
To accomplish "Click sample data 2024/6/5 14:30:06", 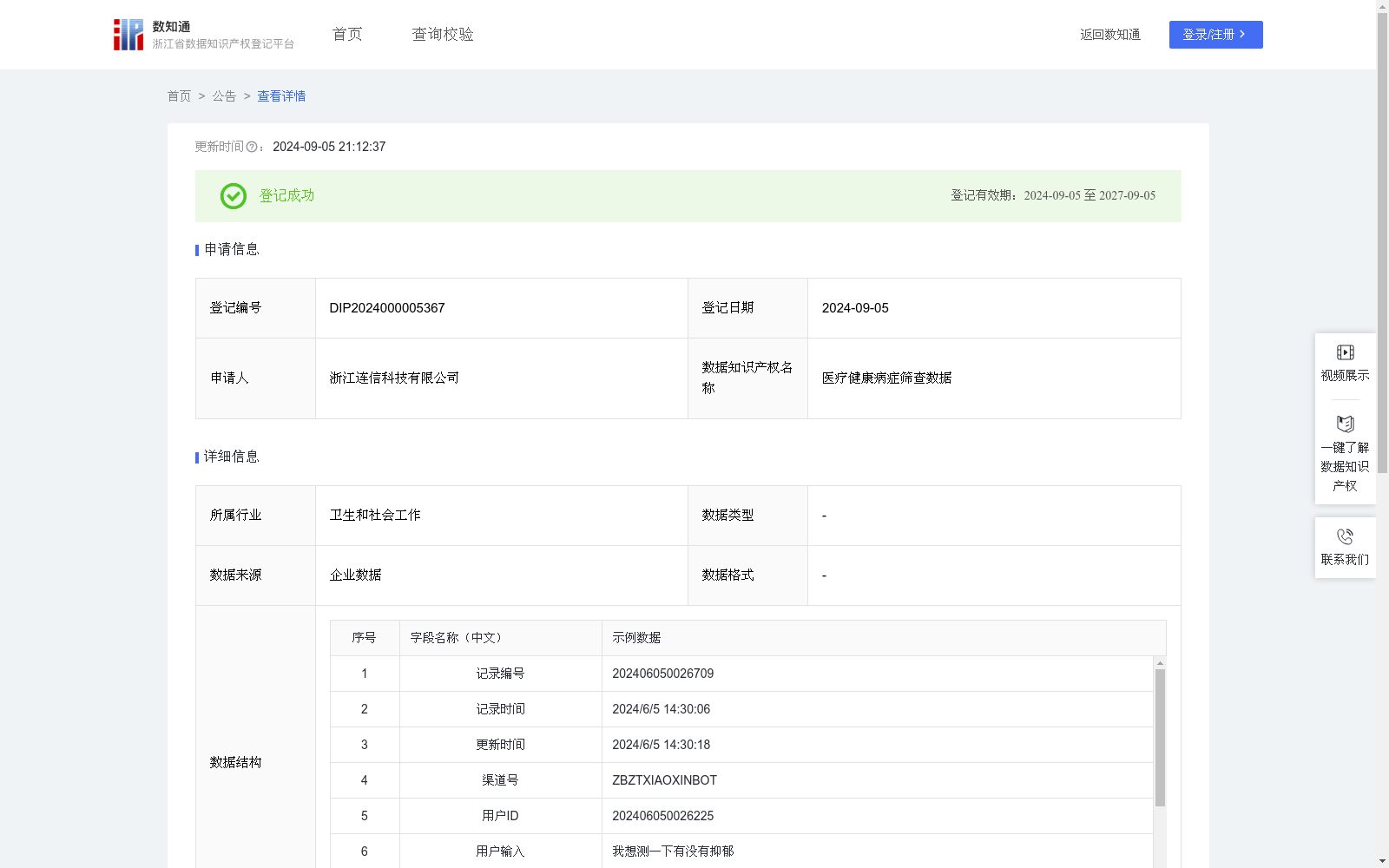I will (662, 709).
